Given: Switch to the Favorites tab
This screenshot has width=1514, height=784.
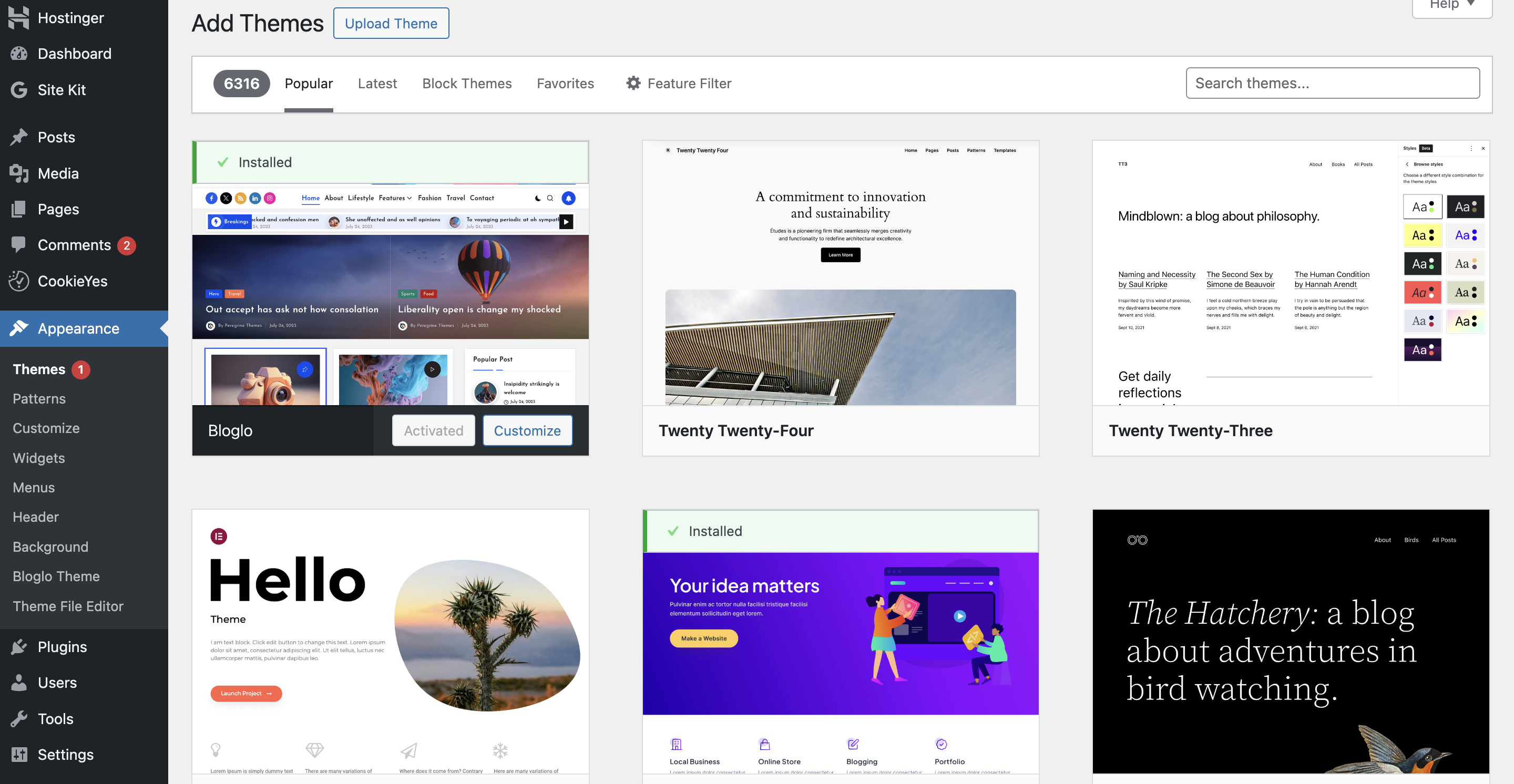Looking at the screenshot, I should (566, 84).
